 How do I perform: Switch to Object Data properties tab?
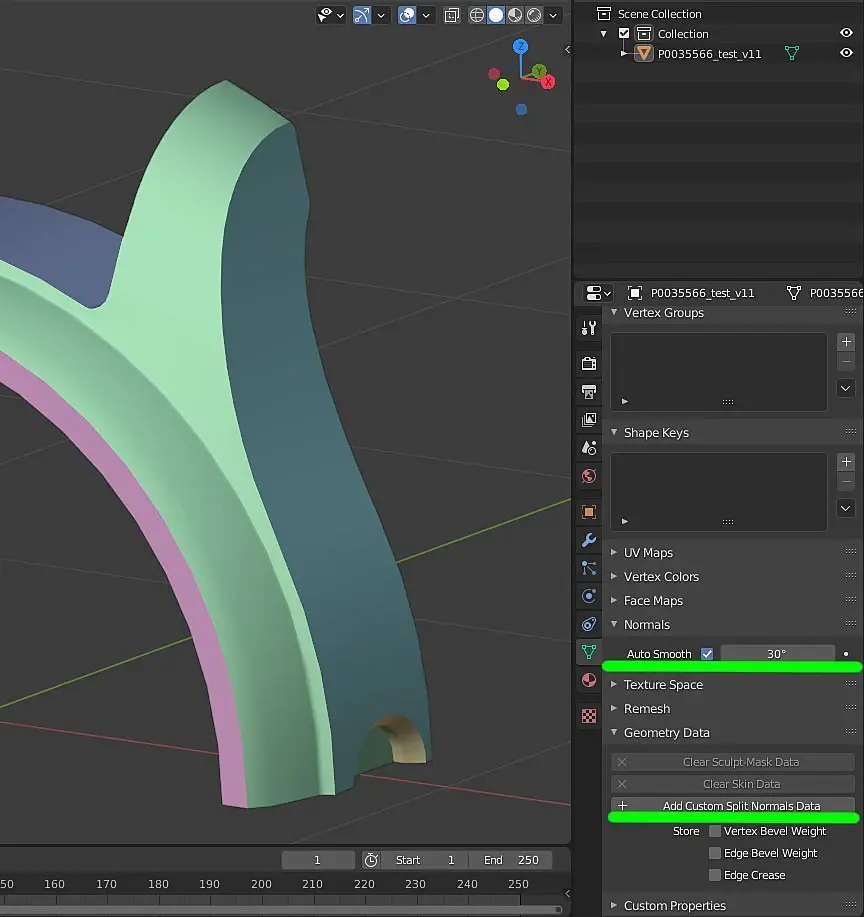pos(589,652)
